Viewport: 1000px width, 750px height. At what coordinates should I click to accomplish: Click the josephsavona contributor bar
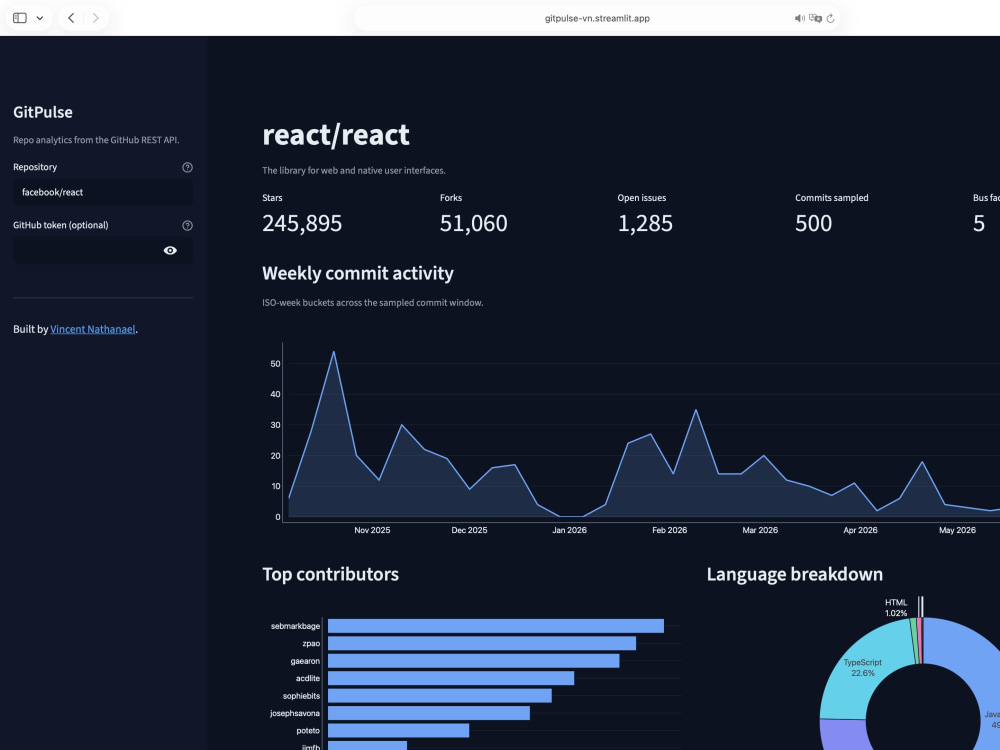(x=429, y=713)
